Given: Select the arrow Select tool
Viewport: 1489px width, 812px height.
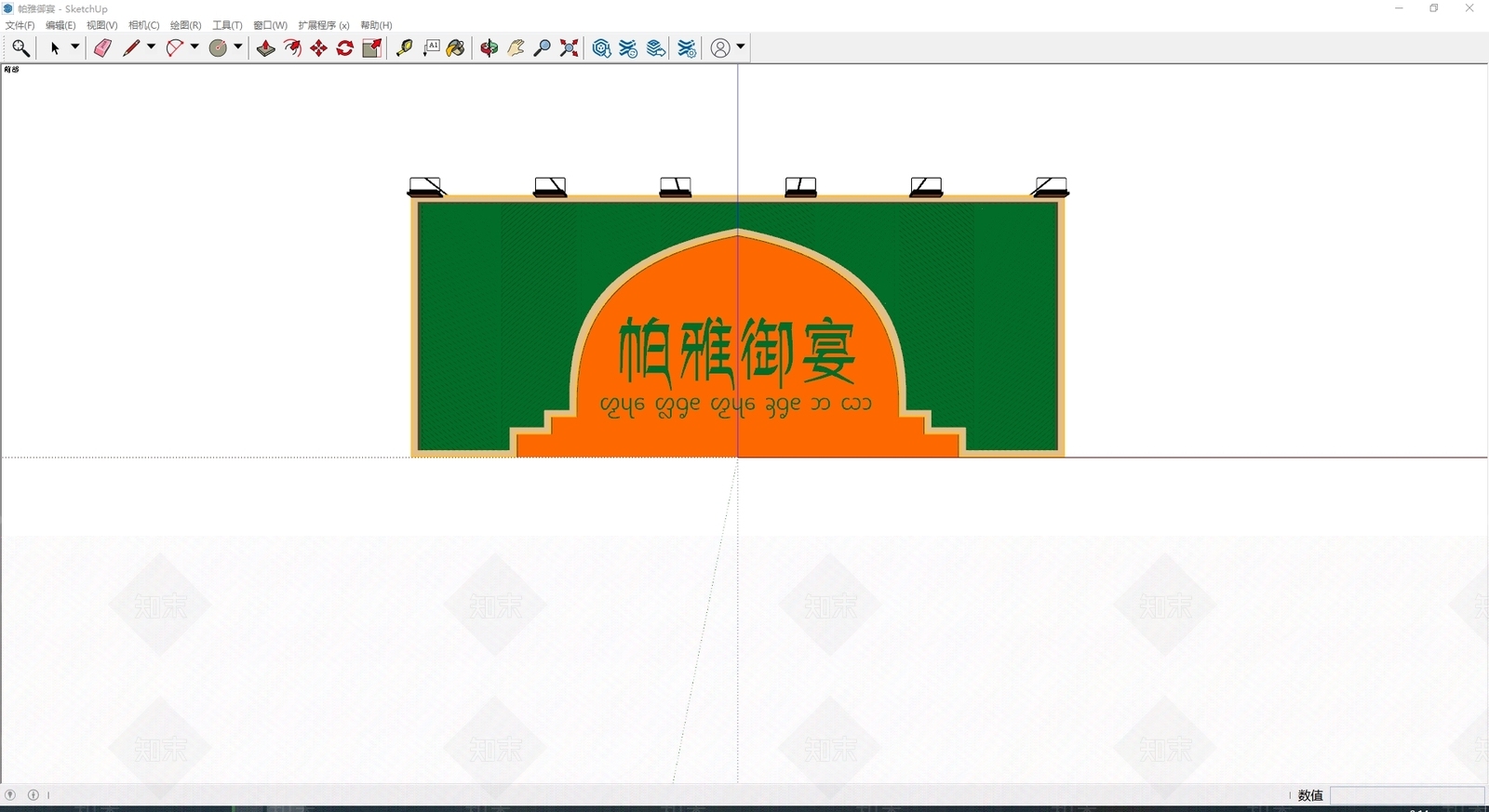Looking at the screenshot, I should tap(55, 48).
